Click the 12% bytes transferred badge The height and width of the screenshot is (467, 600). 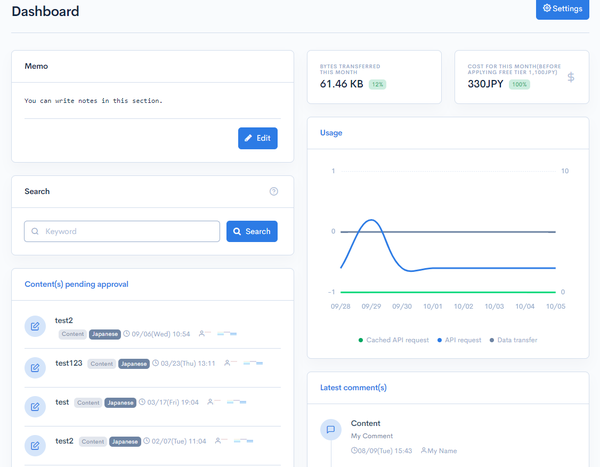377,84
